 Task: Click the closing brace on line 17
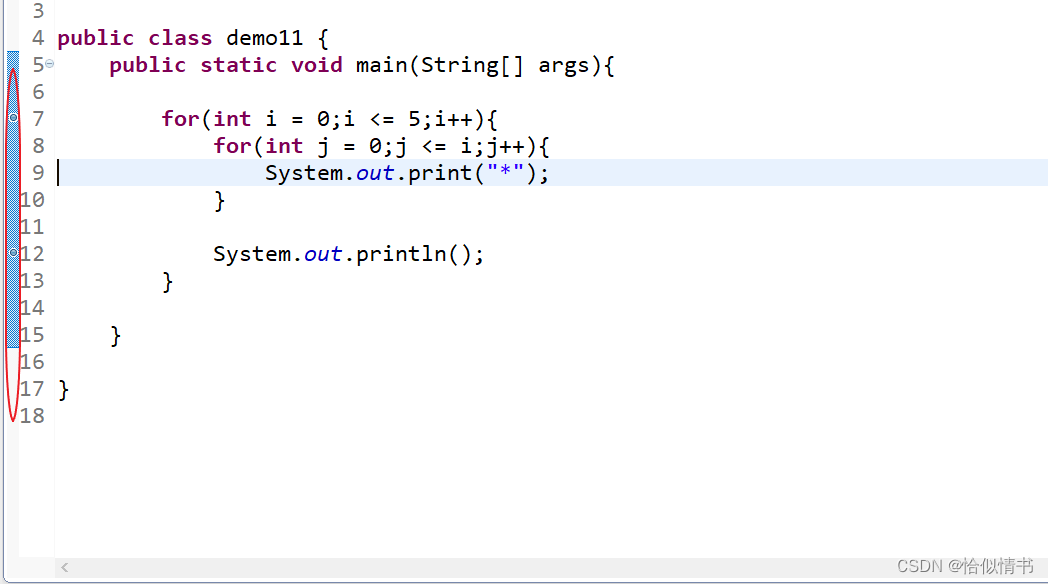pos(63,390)
